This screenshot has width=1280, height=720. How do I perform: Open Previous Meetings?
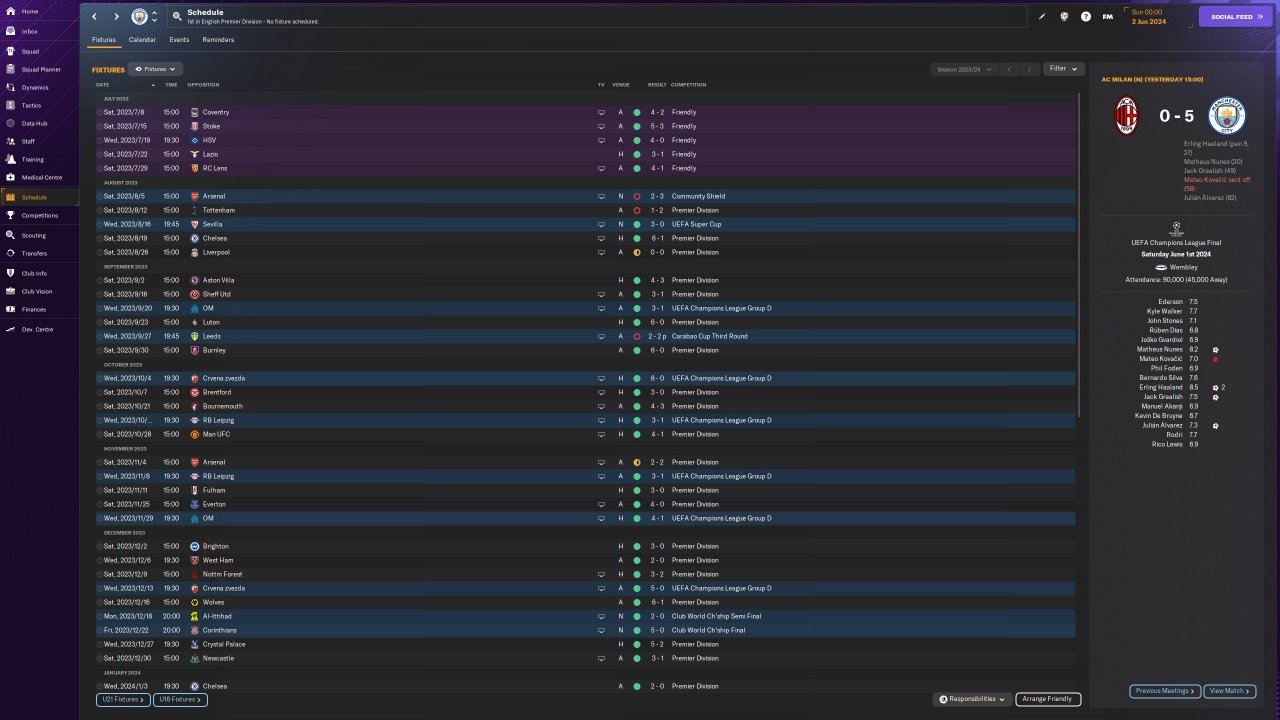pyautogui.click(x=1165, y=691)
